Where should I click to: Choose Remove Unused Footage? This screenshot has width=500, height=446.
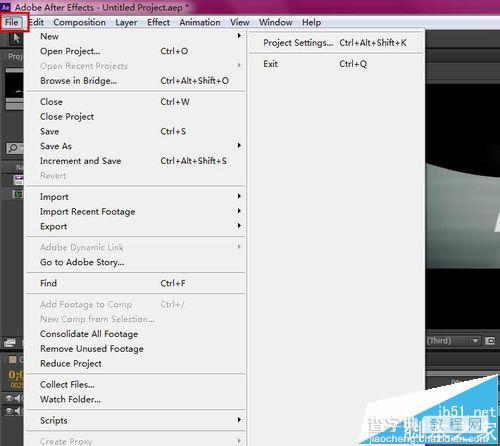(136, 349)
